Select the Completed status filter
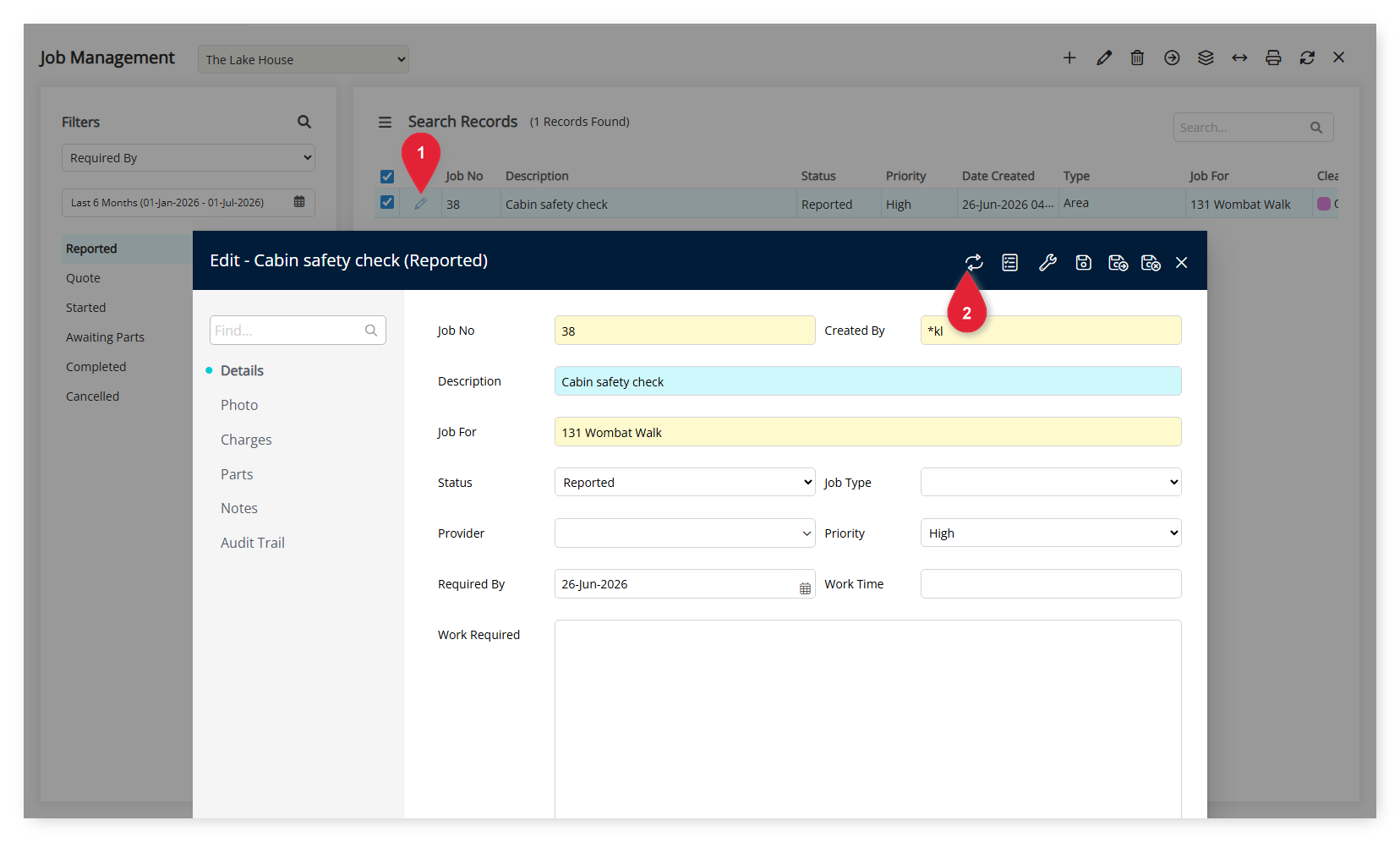The image size is (1400, 842). 96,367
